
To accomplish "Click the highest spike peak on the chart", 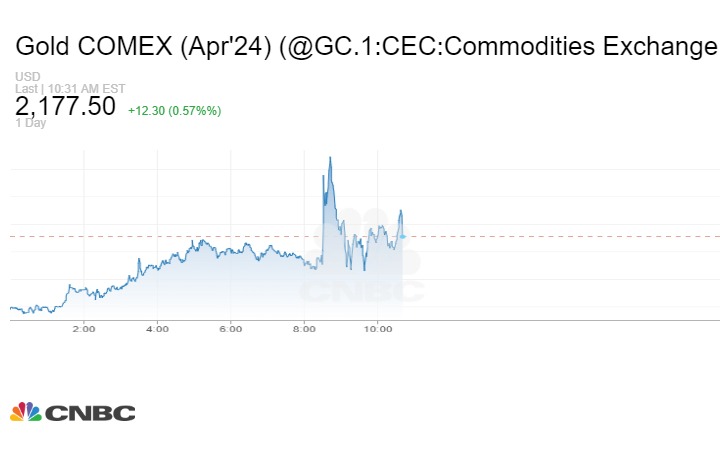I will coord(330,158).
